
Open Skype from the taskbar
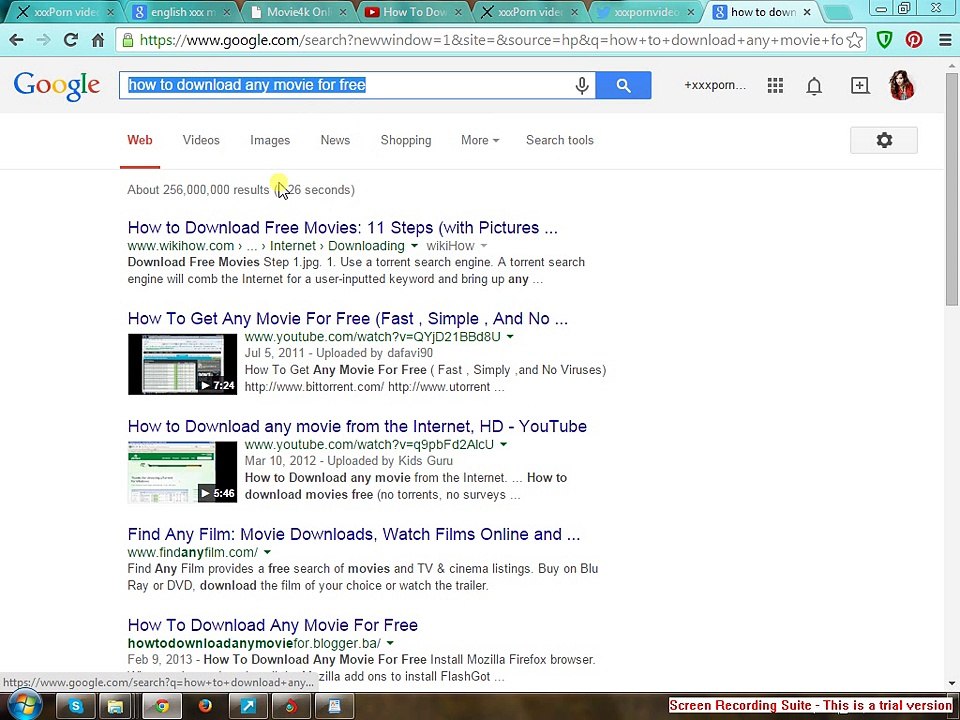click(x=76, y=707)
